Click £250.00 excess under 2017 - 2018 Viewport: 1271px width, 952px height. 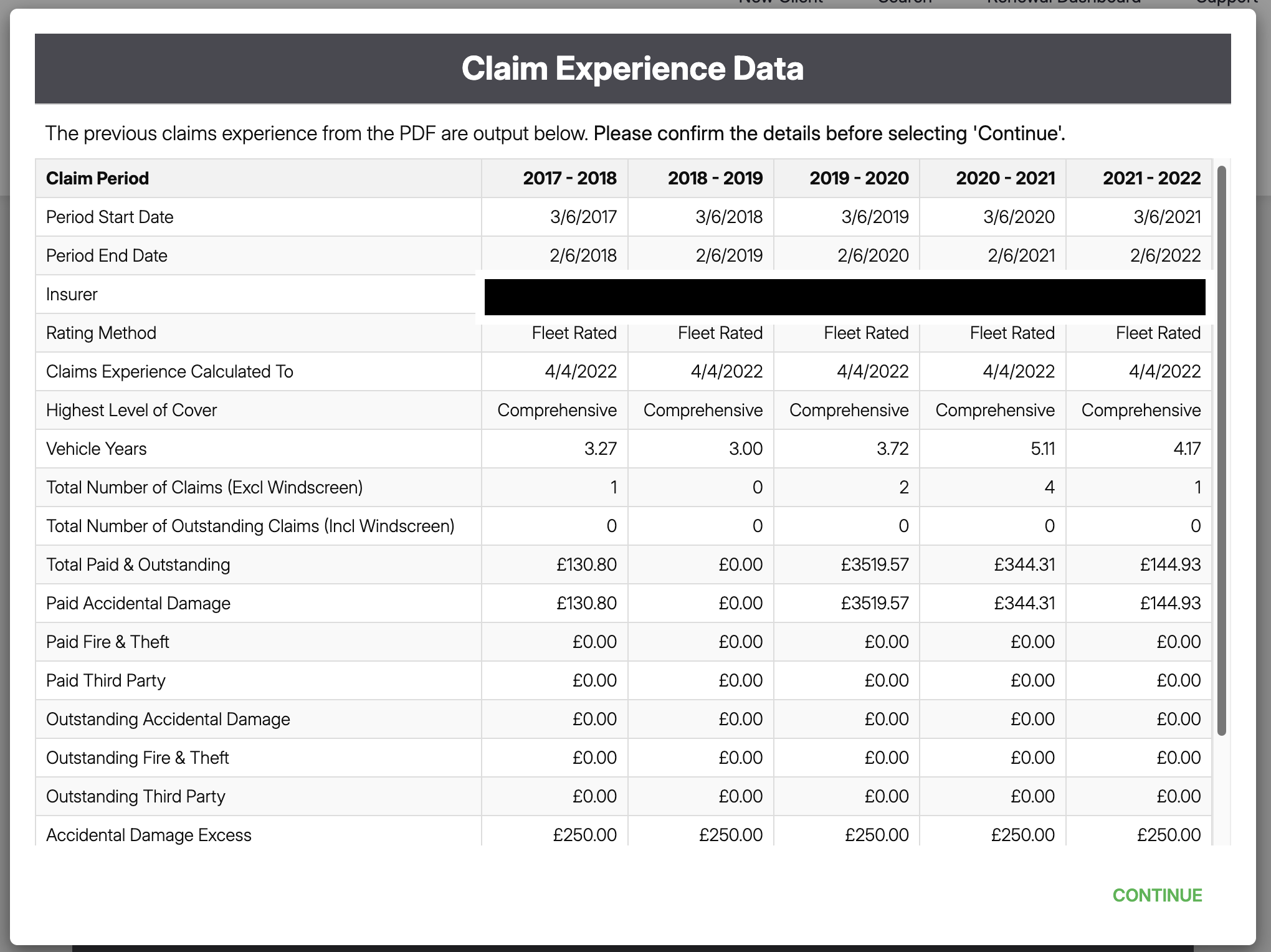coord(585,835)
